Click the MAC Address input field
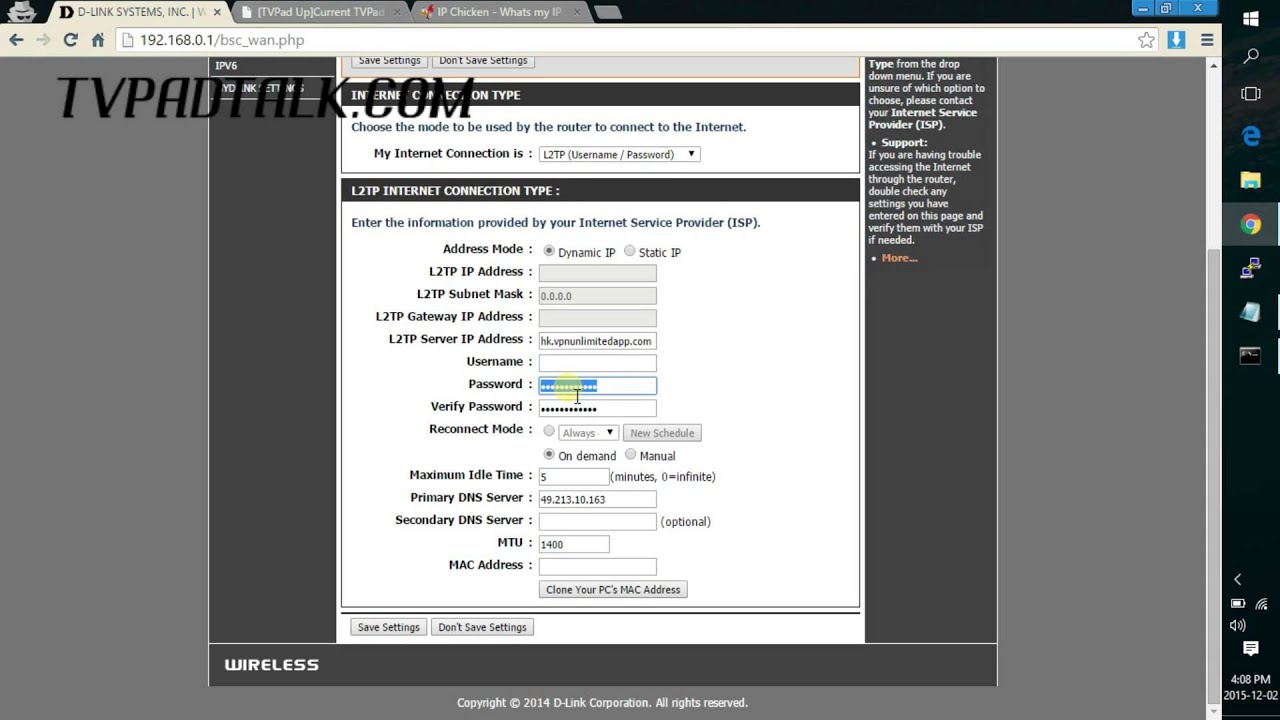1280x720 pixels. (x=597, y=567)
